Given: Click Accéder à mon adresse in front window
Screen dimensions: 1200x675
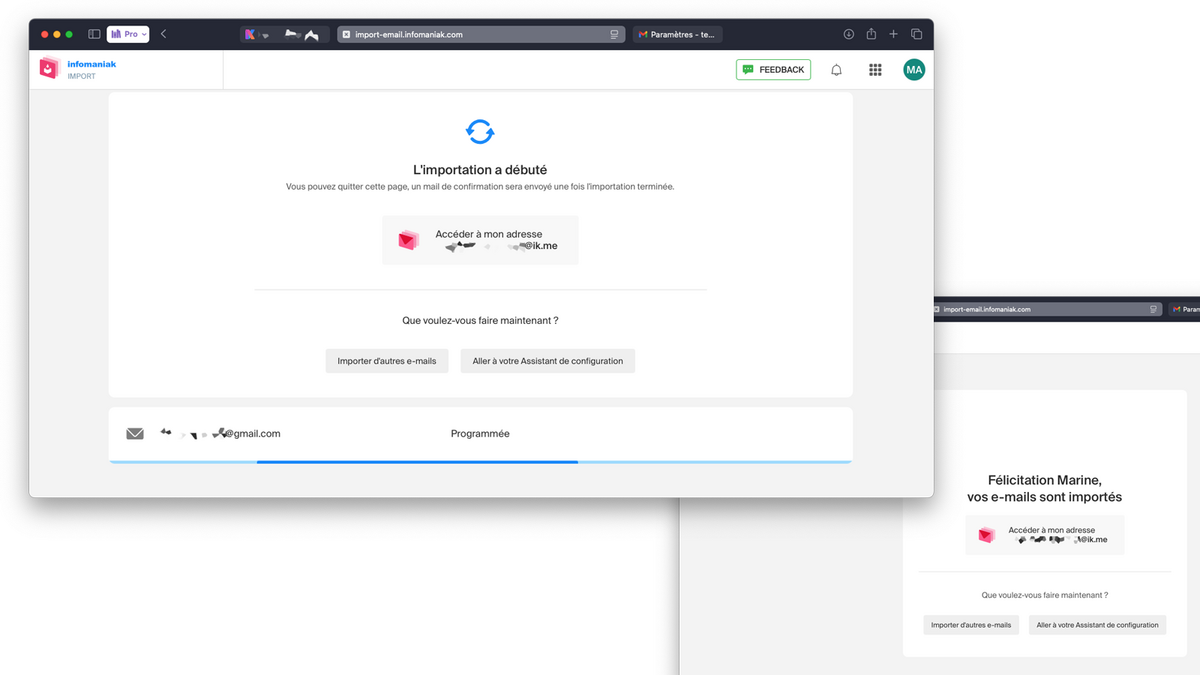Looking at the screenshot, I should [480, 240].
